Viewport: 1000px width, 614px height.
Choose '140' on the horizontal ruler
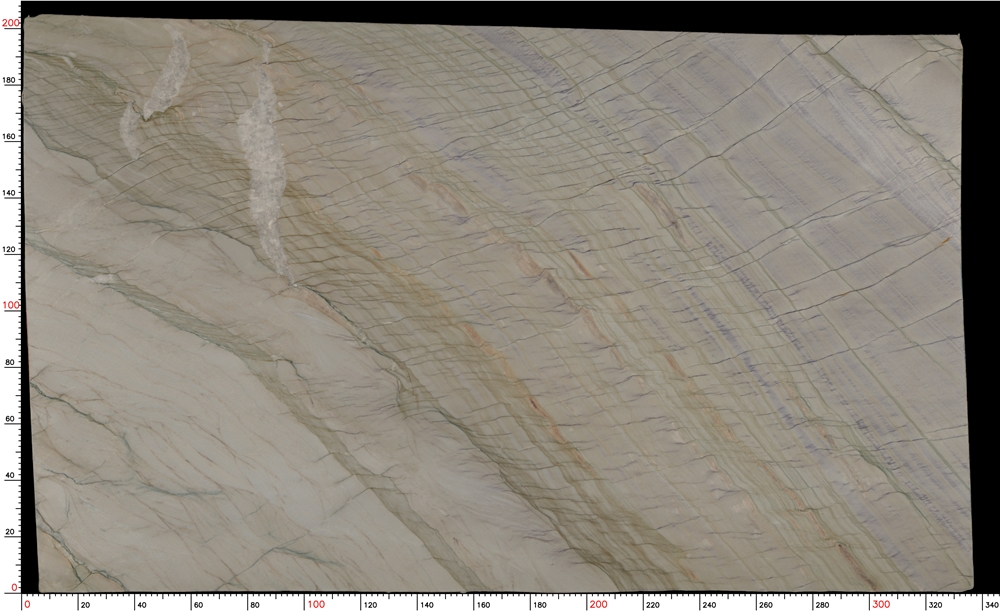(425, 605)
